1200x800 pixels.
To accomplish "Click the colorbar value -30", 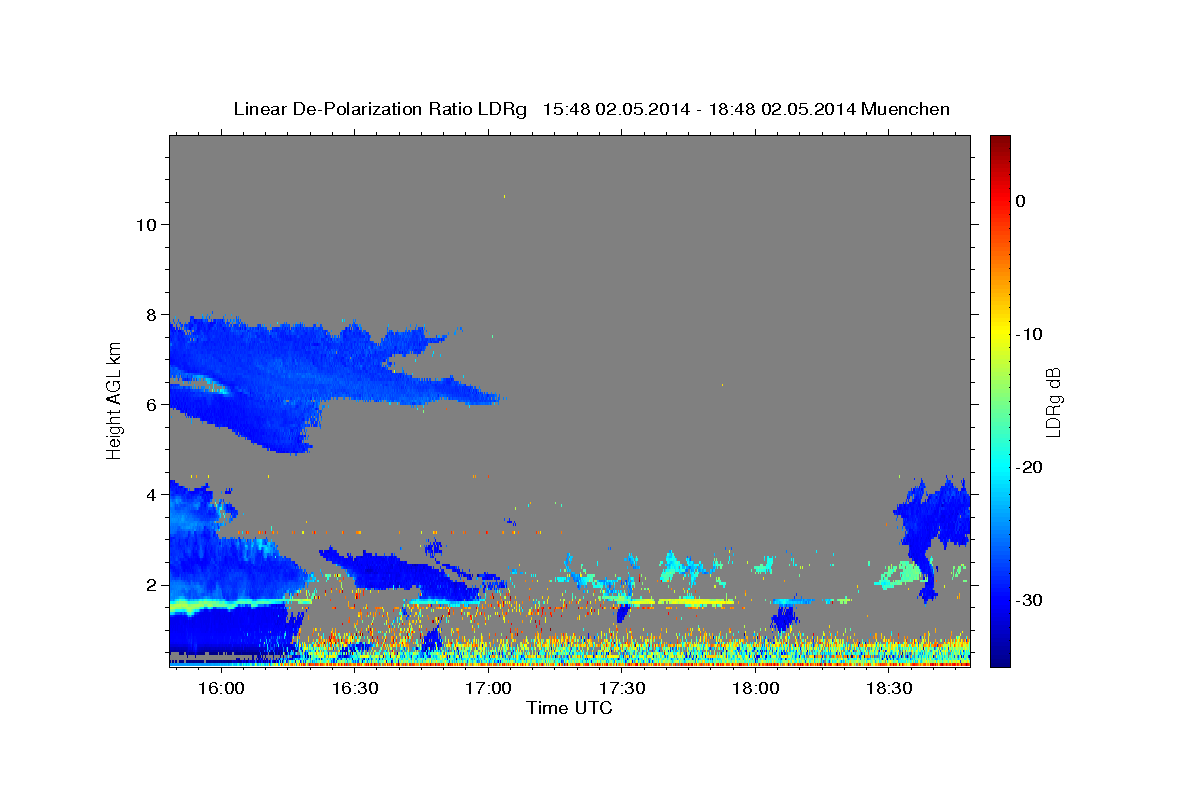I will 1029,600.
